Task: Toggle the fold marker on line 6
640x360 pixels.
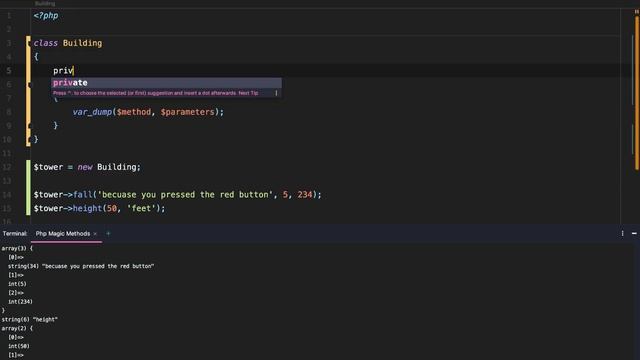Action: 29,84
